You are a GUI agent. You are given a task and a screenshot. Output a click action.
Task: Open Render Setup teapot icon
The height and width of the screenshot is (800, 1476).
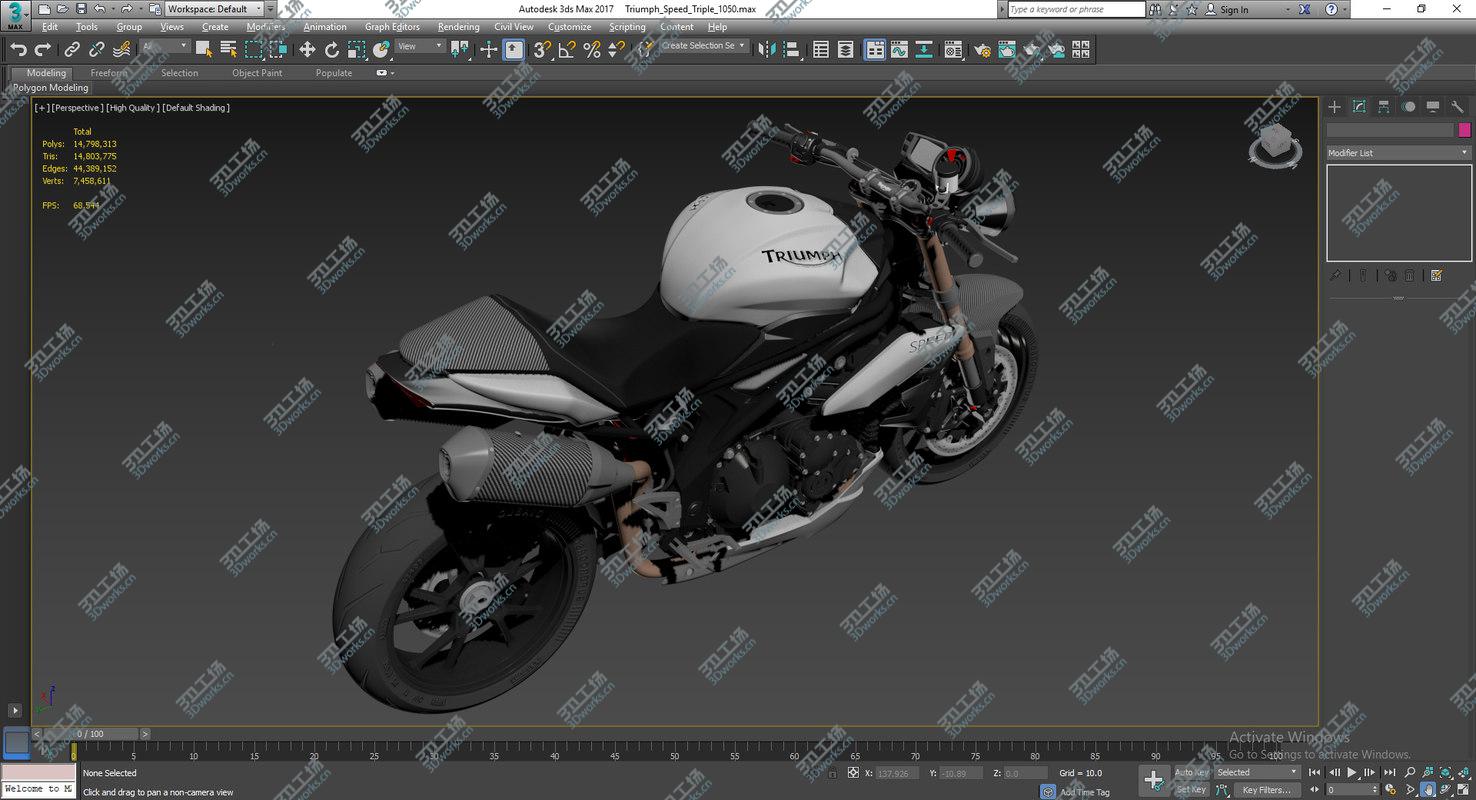tap(983, 49)
